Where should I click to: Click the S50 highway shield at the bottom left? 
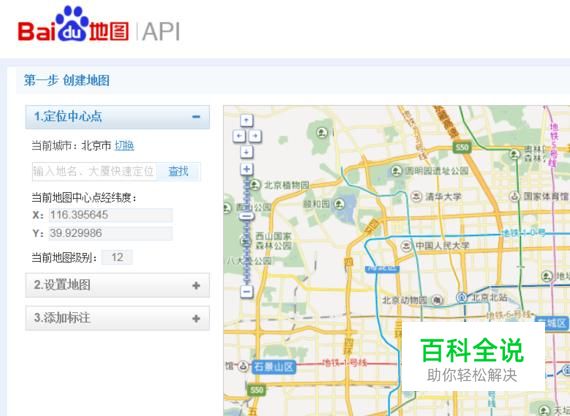coord(256,390)
